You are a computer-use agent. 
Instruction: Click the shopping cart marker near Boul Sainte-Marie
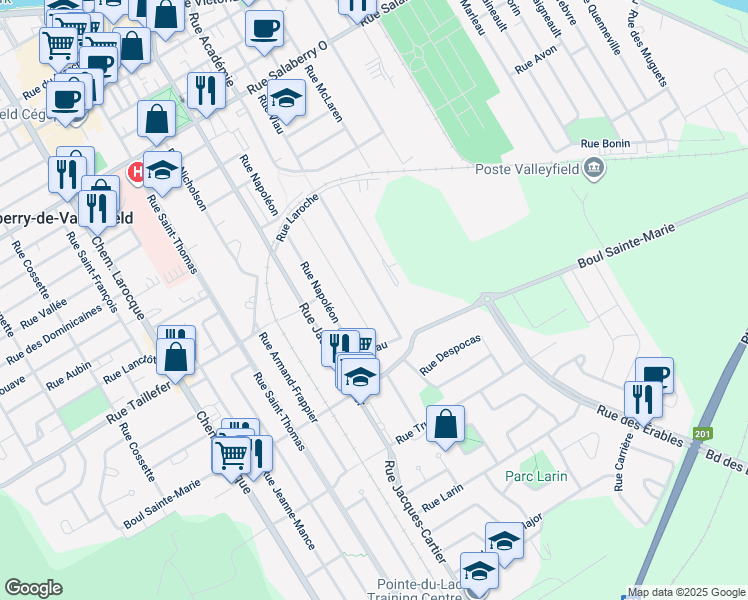click(x=231, y=456)
